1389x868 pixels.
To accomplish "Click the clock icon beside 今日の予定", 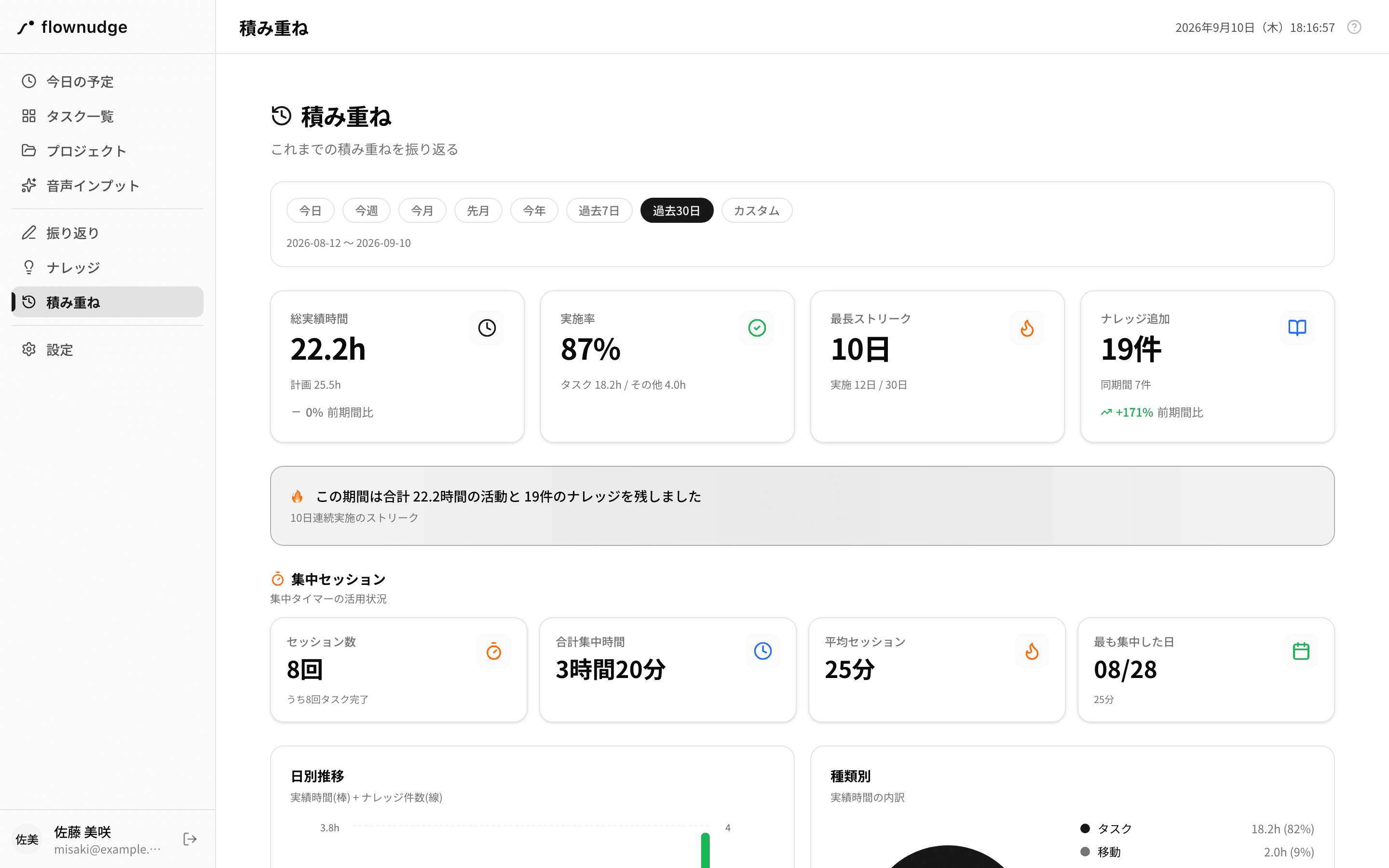I will tap(29, 81).
